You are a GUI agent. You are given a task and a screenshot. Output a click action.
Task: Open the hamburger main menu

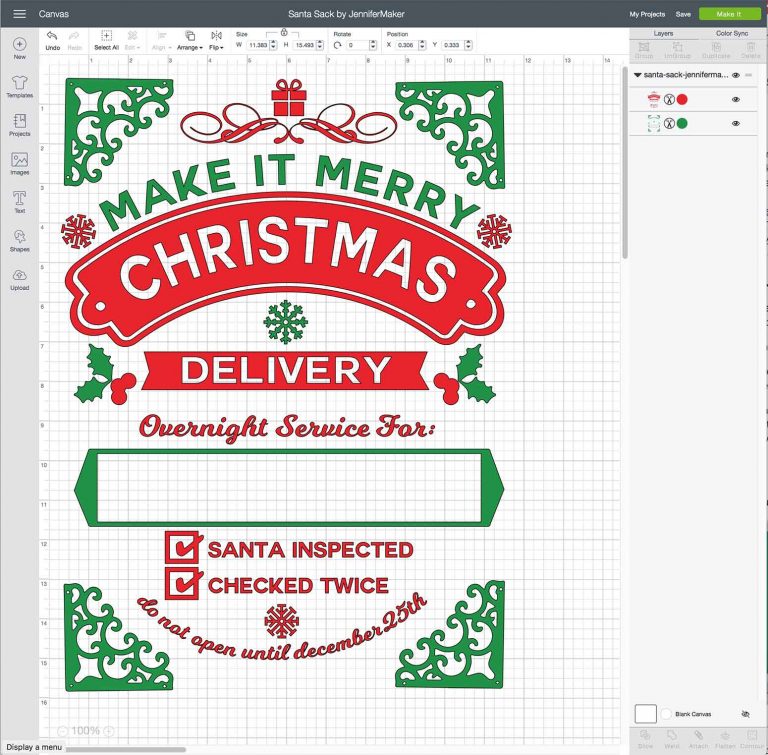[20, 14]
